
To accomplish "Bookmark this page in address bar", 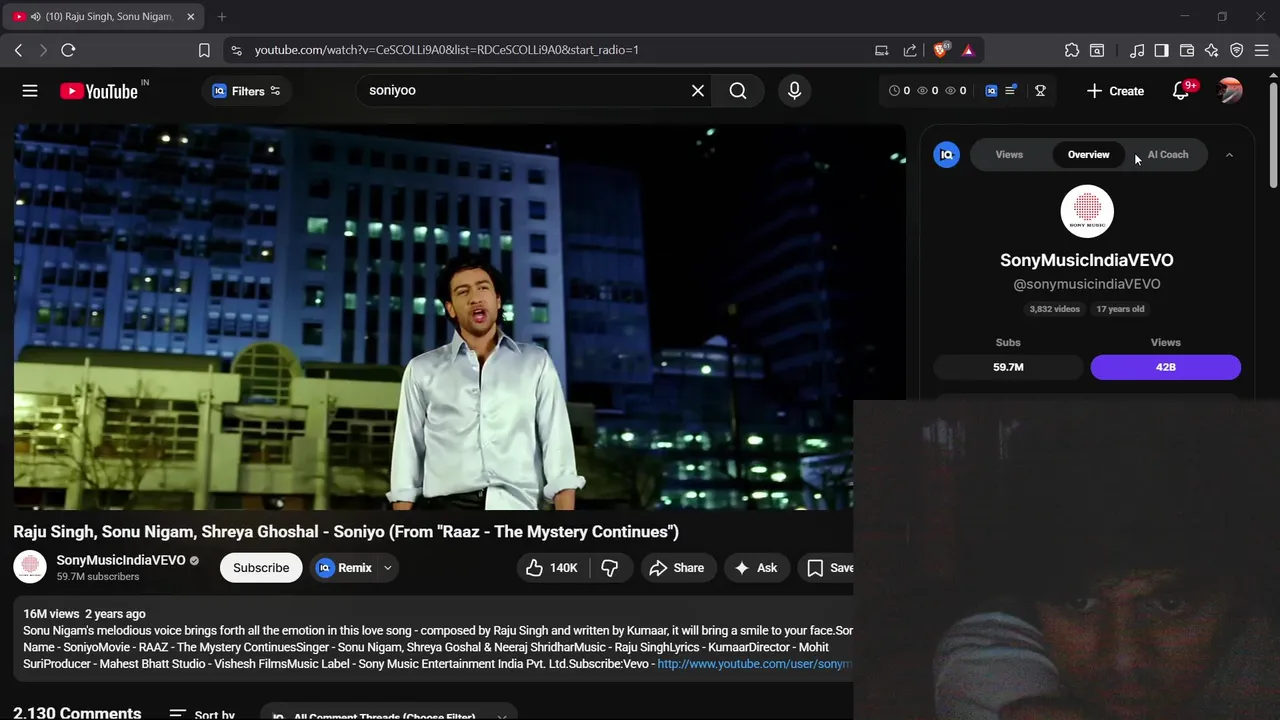I will point(204,50).
